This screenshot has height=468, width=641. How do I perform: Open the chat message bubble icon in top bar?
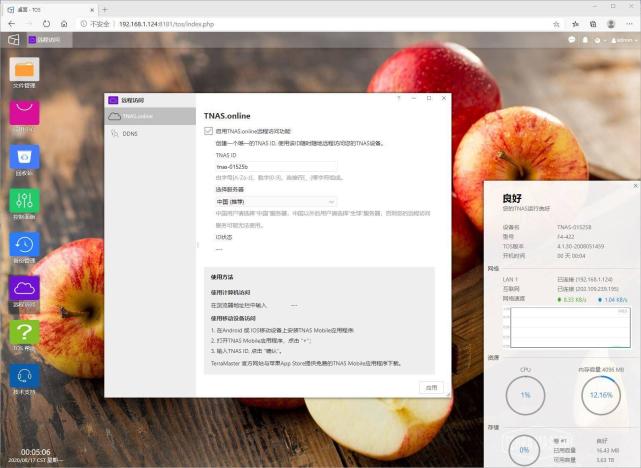coord(572,40)
